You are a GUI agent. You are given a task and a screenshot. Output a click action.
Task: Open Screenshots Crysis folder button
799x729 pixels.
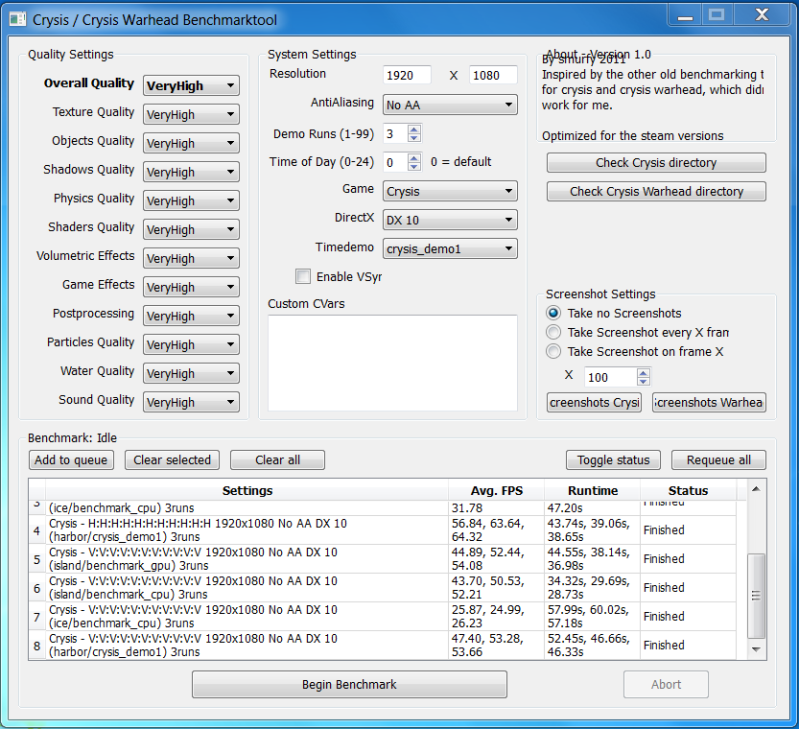(x=594, y=402)
